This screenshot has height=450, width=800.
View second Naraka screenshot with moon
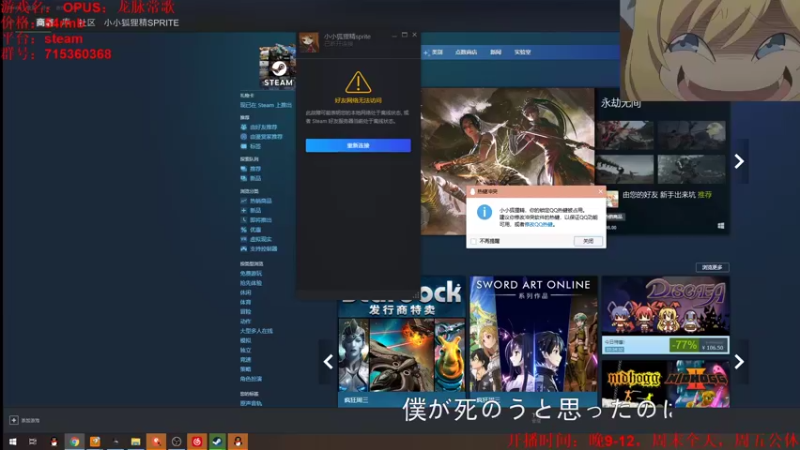coord(691,135)
